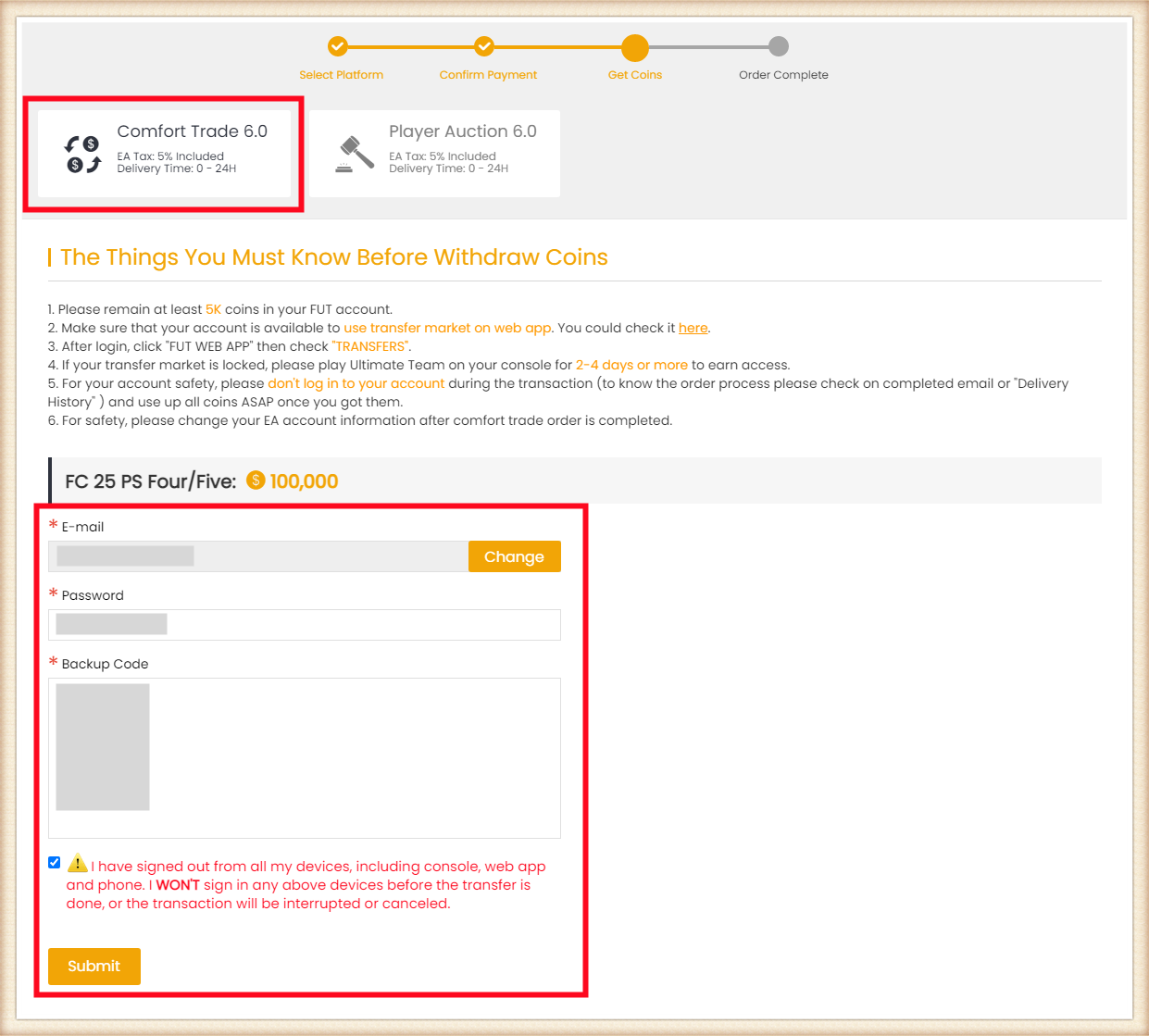
Task: Click "don't log in to your account" text
Action: (x=356, y=383)
